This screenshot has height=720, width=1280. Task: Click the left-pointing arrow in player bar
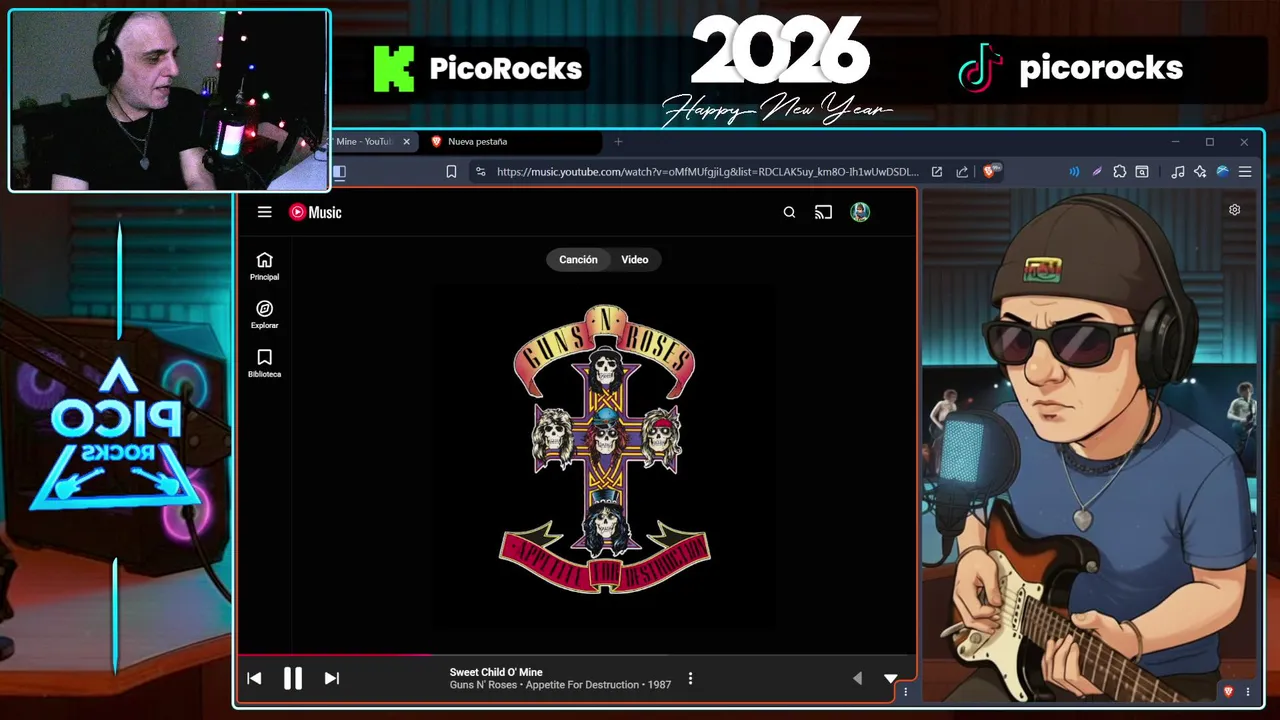click(857, 678)
